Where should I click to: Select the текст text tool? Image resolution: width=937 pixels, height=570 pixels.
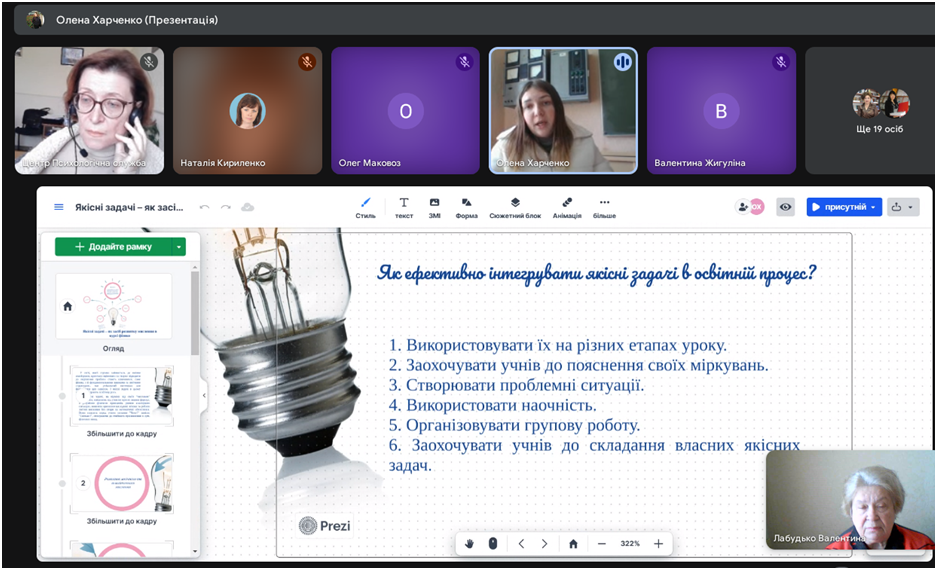click(x=404, y=207)
